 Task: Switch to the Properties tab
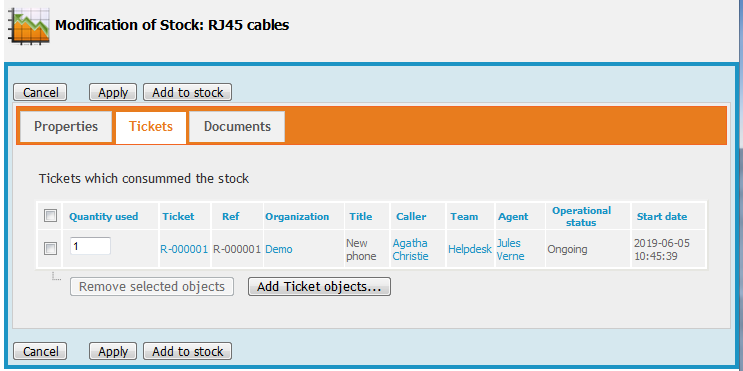66,127
